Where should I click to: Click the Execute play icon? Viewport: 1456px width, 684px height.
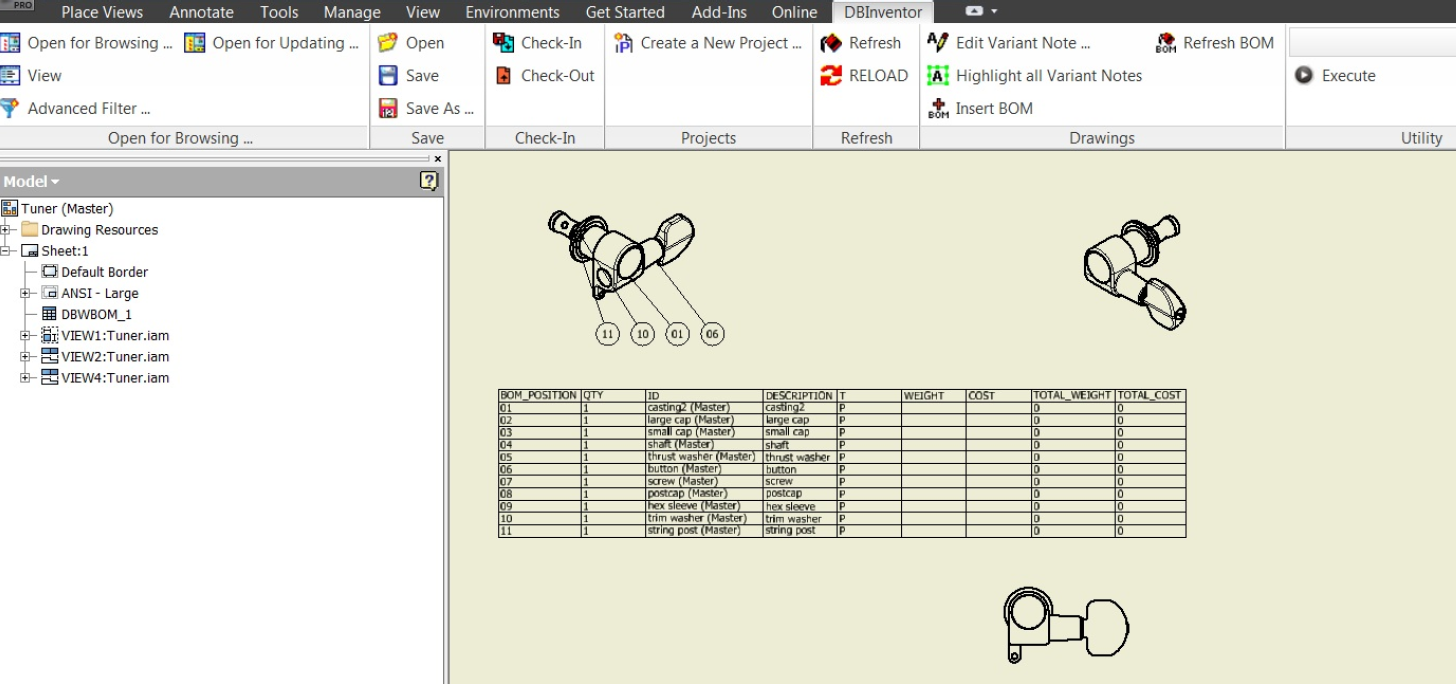point(1303,75)
